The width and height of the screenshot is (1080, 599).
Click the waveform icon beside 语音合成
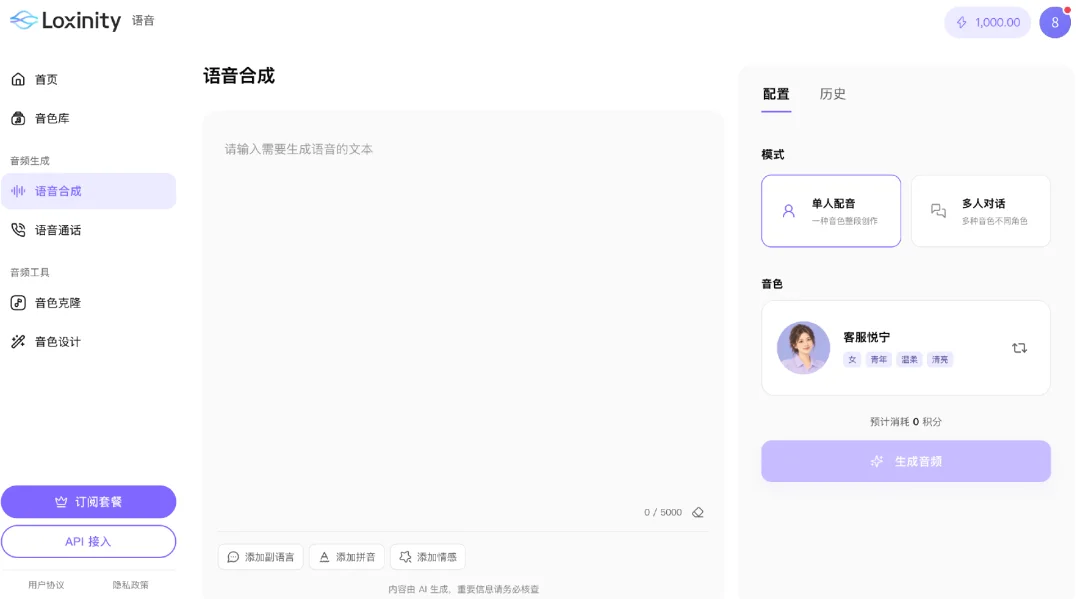tap(18, 191)
